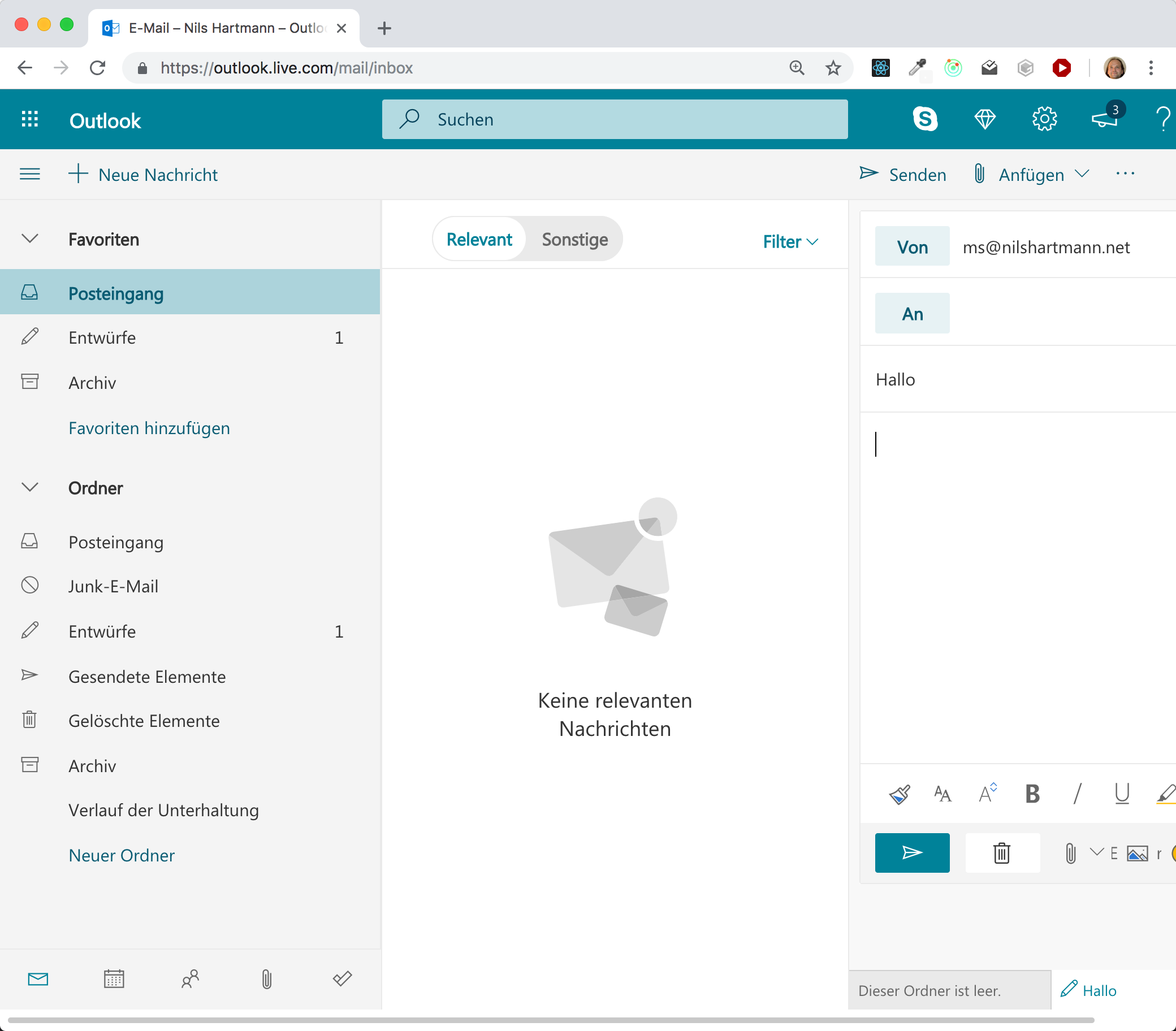This screenshot has height=1031, width=1176.
Task: Expand the attach chevron beside paperclip
Action: coord(1097,851)
